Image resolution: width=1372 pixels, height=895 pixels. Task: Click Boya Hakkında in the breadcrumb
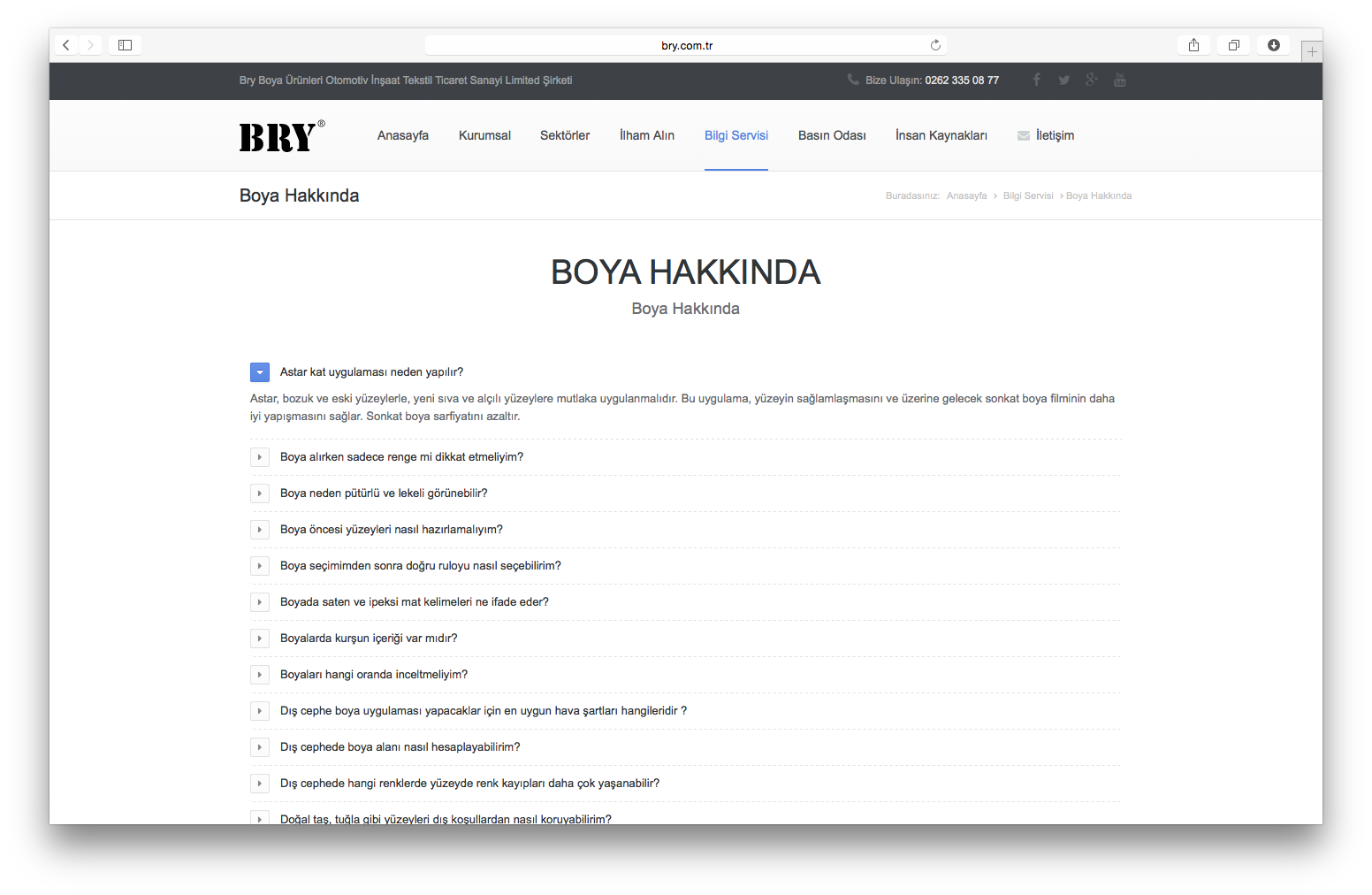point(1099,195)
